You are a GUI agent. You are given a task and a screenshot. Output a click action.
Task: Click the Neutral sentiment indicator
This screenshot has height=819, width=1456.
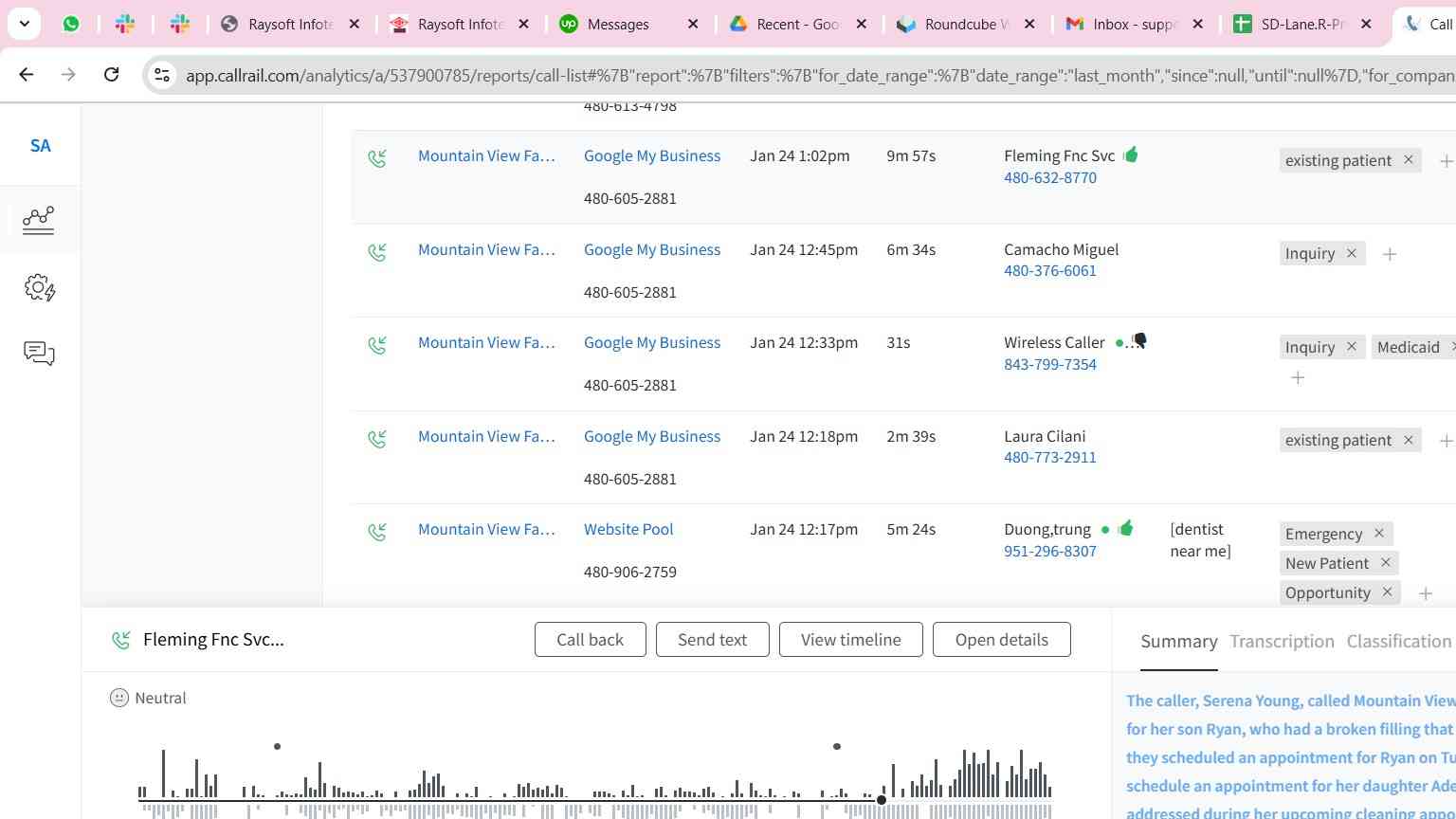[148, 698]
